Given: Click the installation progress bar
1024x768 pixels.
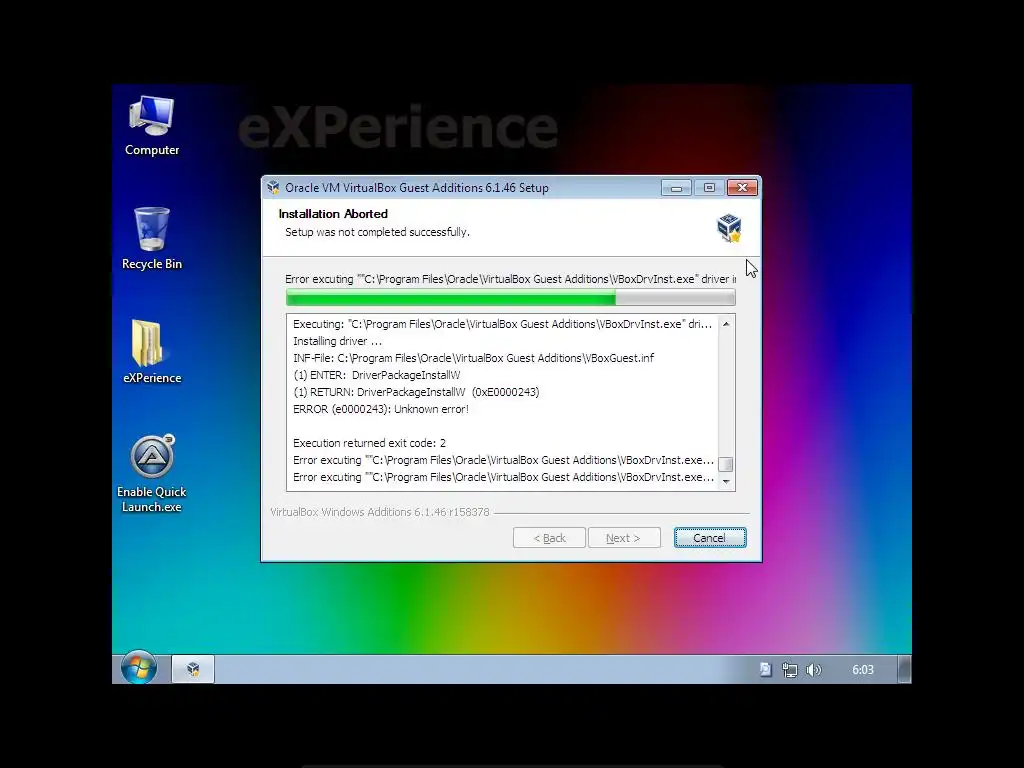Looking at the screenshot, I should tap(511, 298).
